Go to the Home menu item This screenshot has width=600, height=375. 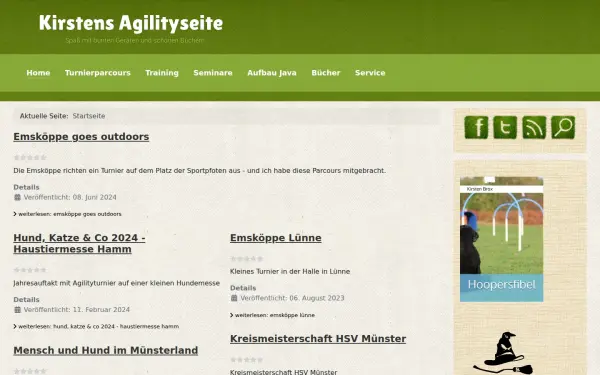pos(38,73)
